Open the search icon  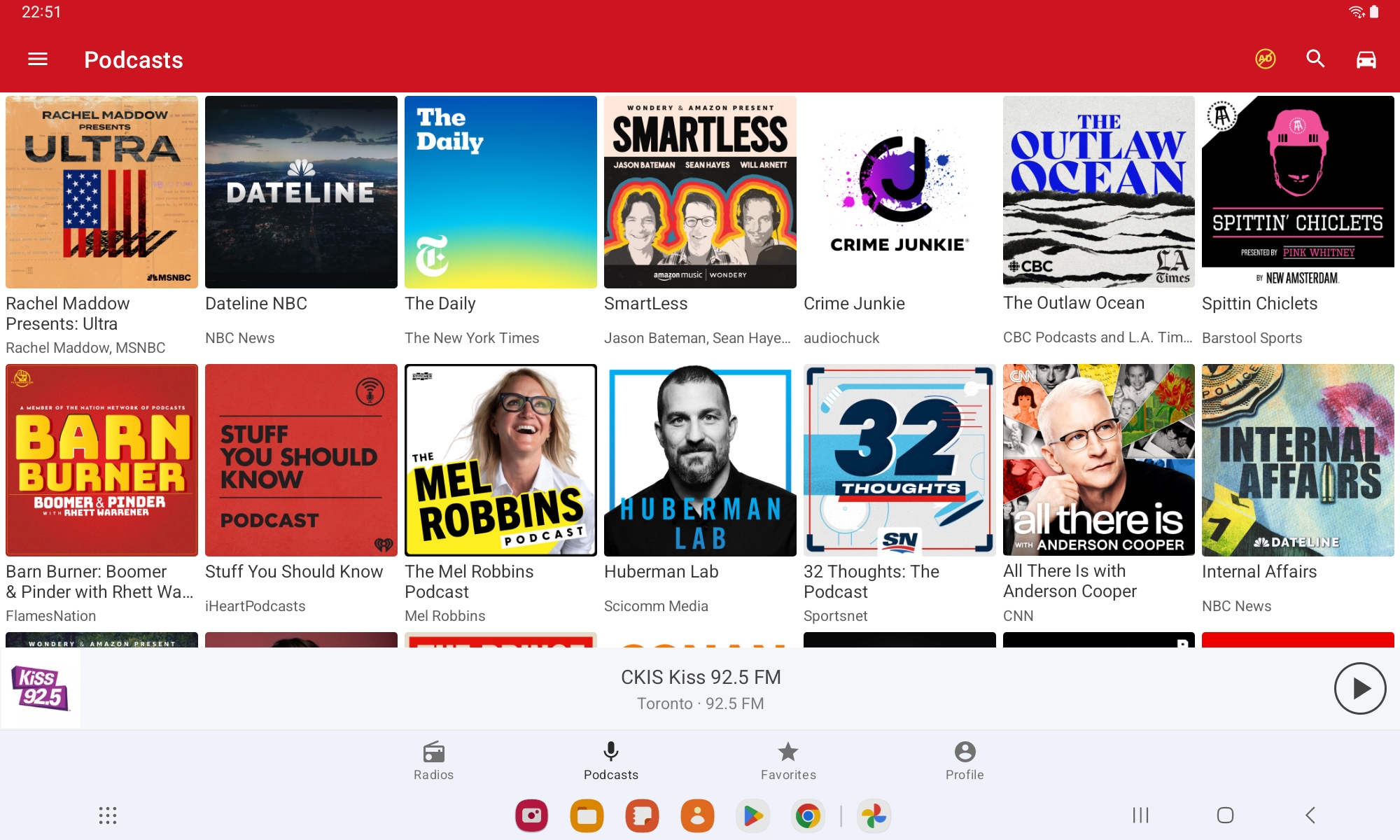coord(1315,59)
